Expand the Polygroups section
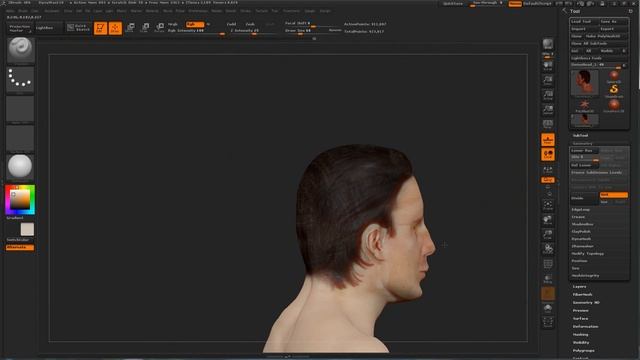This screenshot has height=360, width=640. click(x=584, y=351)
